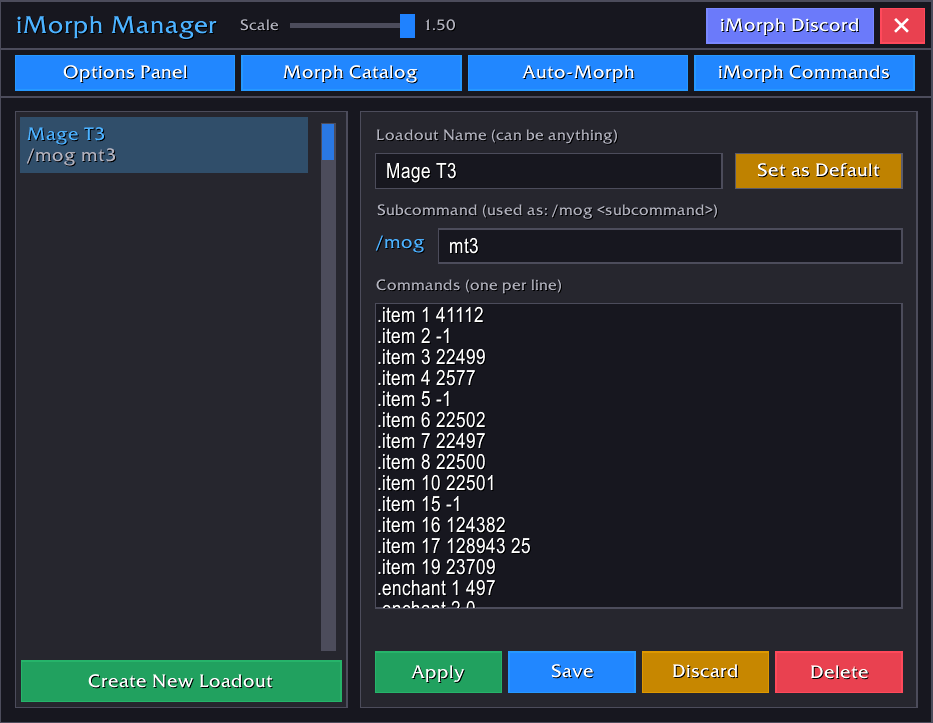Click the line '.item 15 -1'
This screenshot has width=933, height=723.
point(419,504)
